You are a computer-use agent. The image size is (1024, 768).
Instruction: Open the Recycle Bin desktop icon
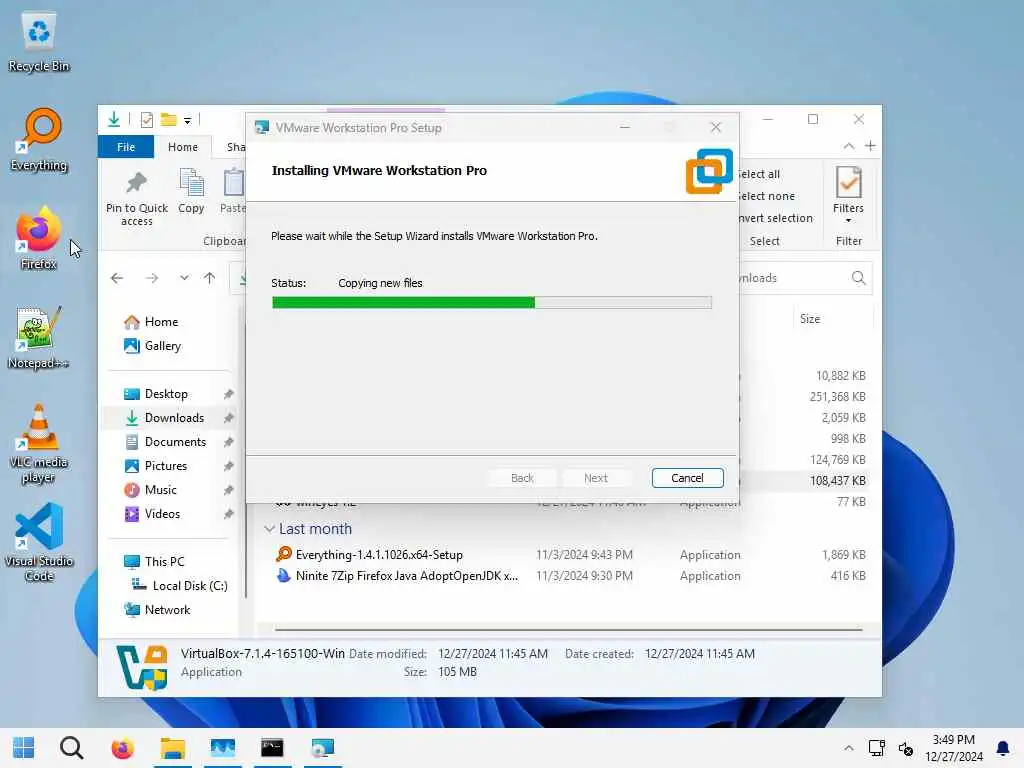pos(39,42)
